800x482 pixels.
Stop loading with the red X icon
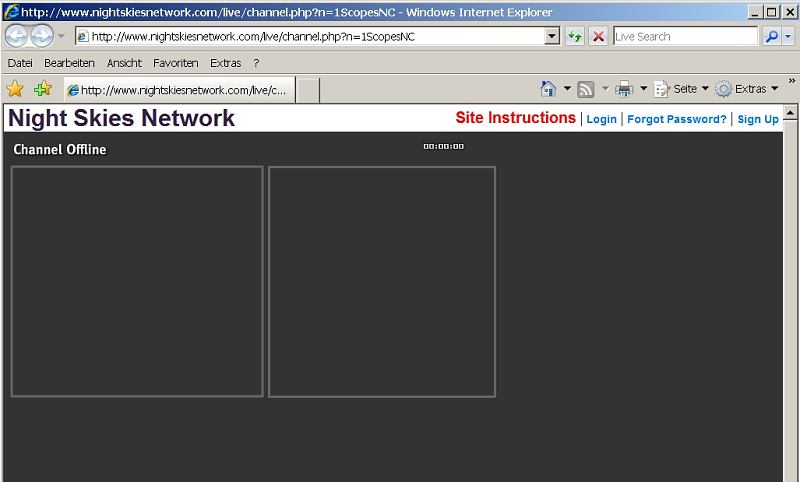click(x=598, y=37)
